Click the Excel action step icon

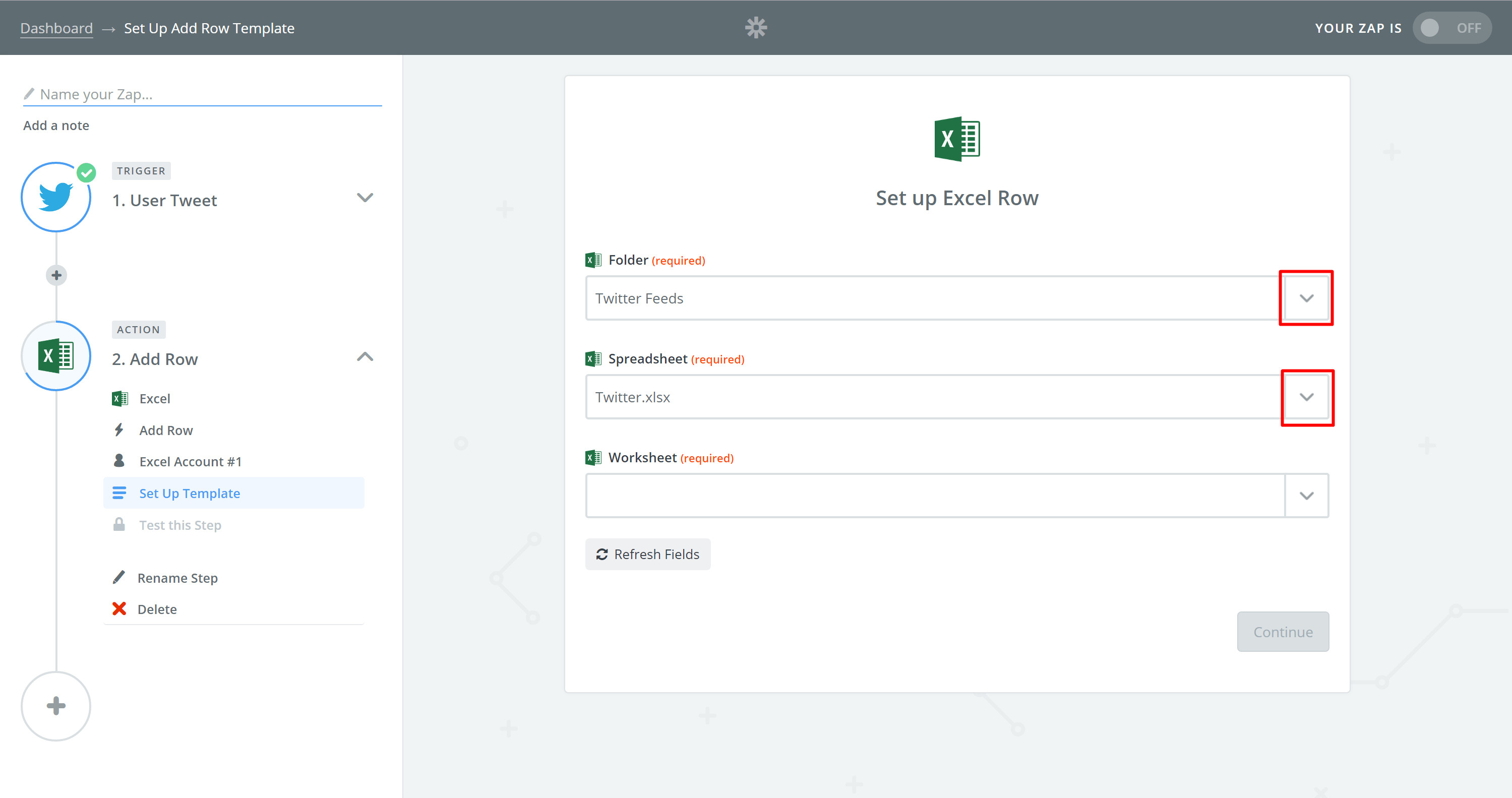[56, 355]
